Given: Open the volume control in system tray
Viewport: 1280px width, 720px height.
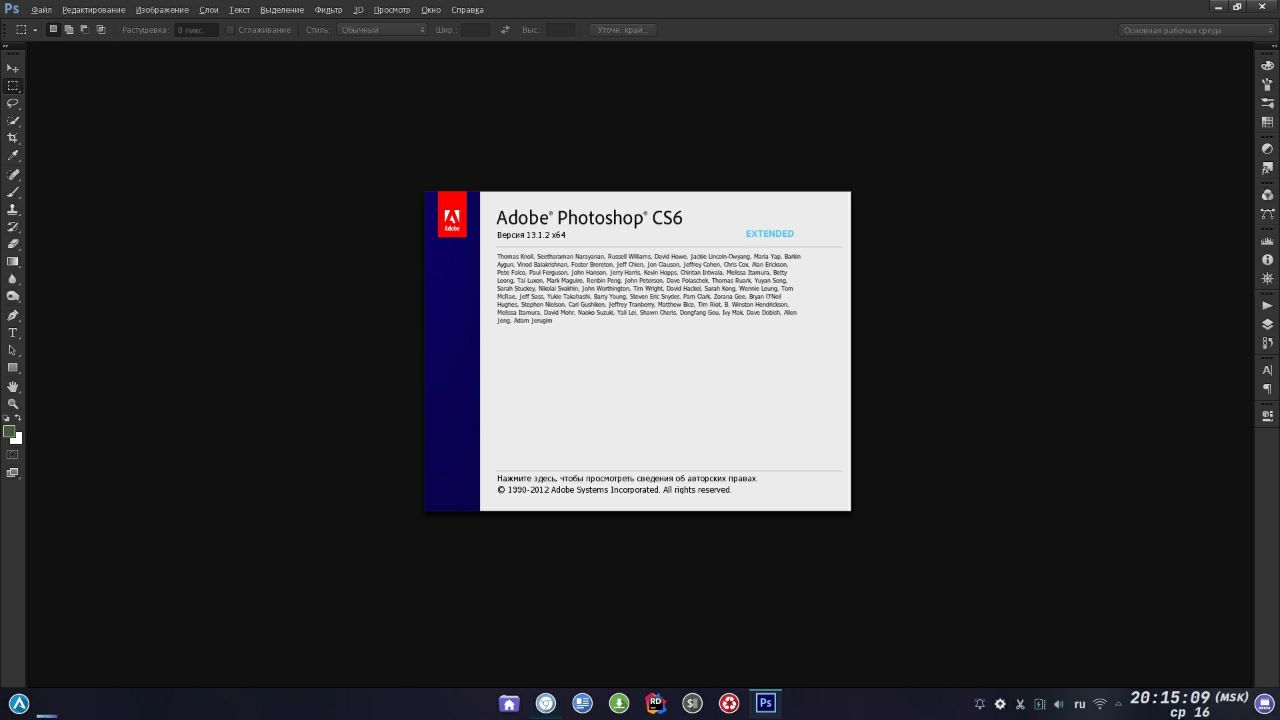Looking at the screenshot, I should click(x=1059, y=704).
